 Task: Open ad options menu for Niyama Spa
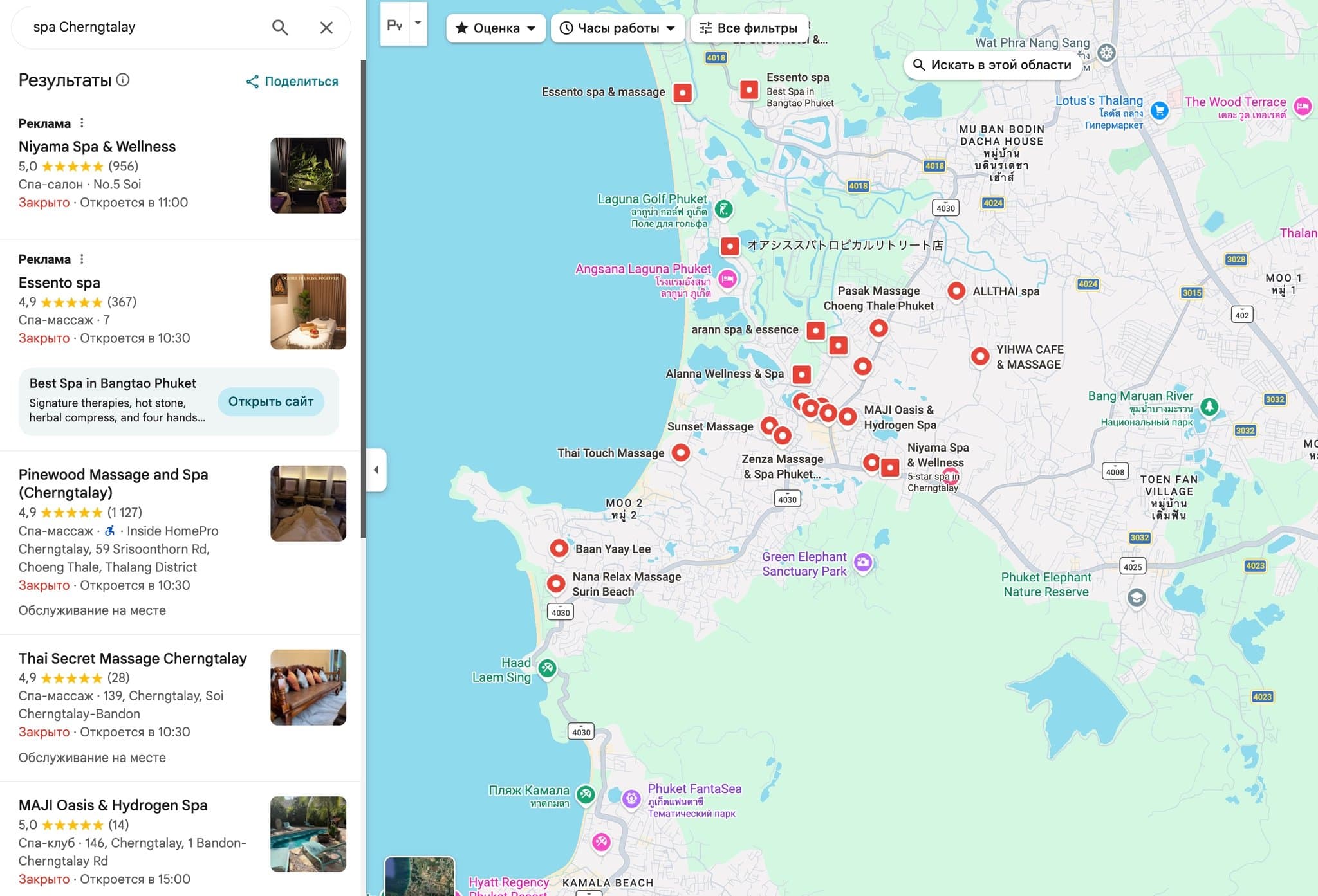pyautogui.click(x=82, y=123)
